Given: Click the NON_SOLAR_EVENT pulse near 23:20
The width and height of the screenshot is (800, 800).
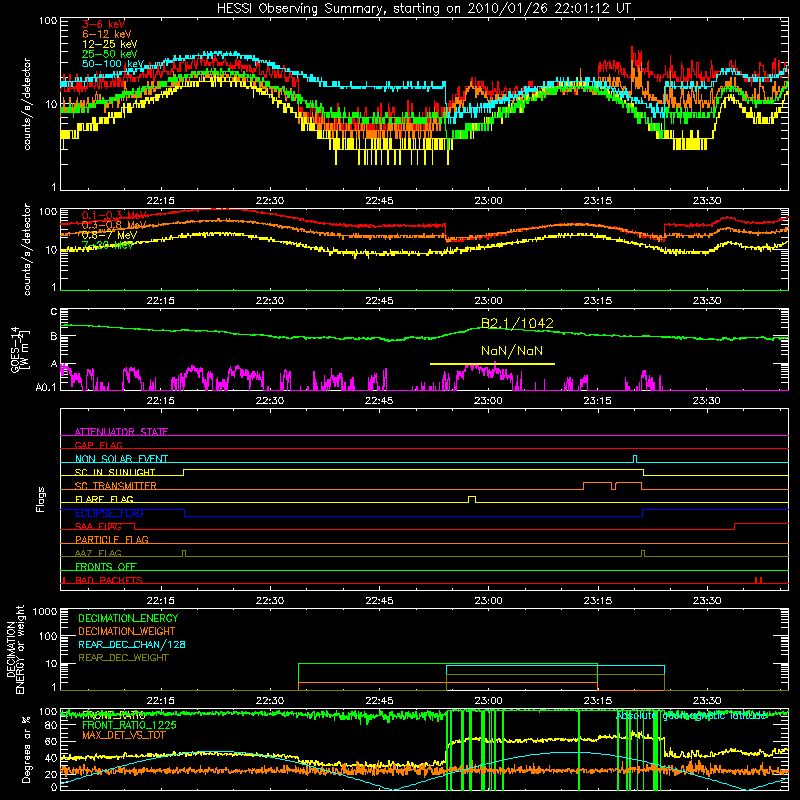Looking at the screenshot, I should pos(635,459).
